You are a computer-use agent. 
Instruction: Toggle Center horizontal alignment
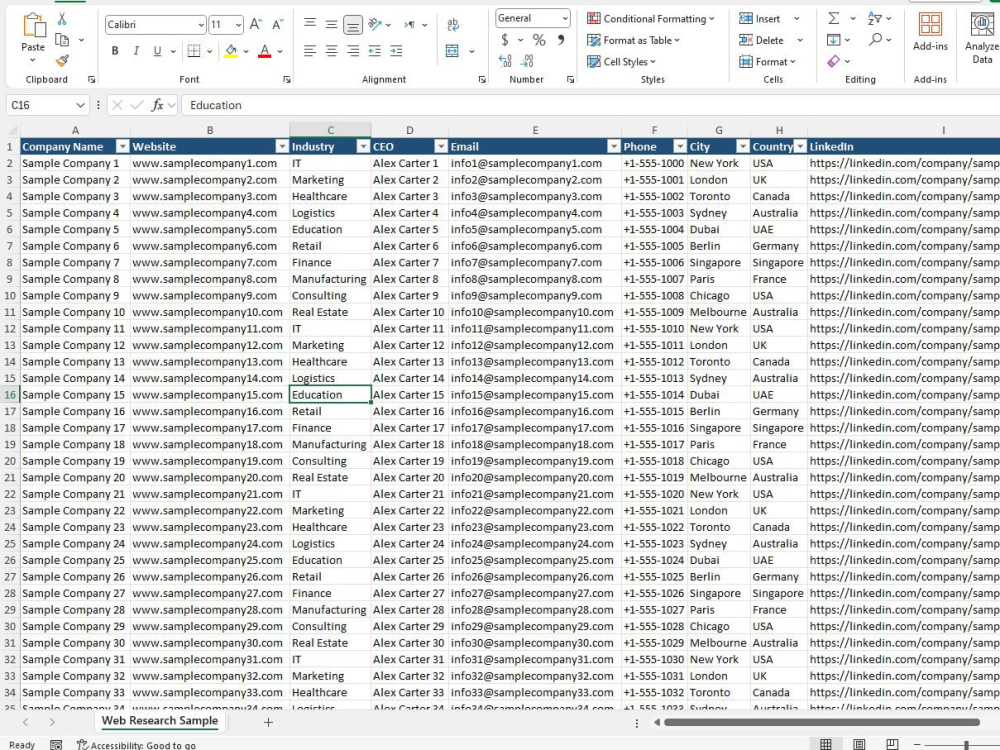(332, 51)
